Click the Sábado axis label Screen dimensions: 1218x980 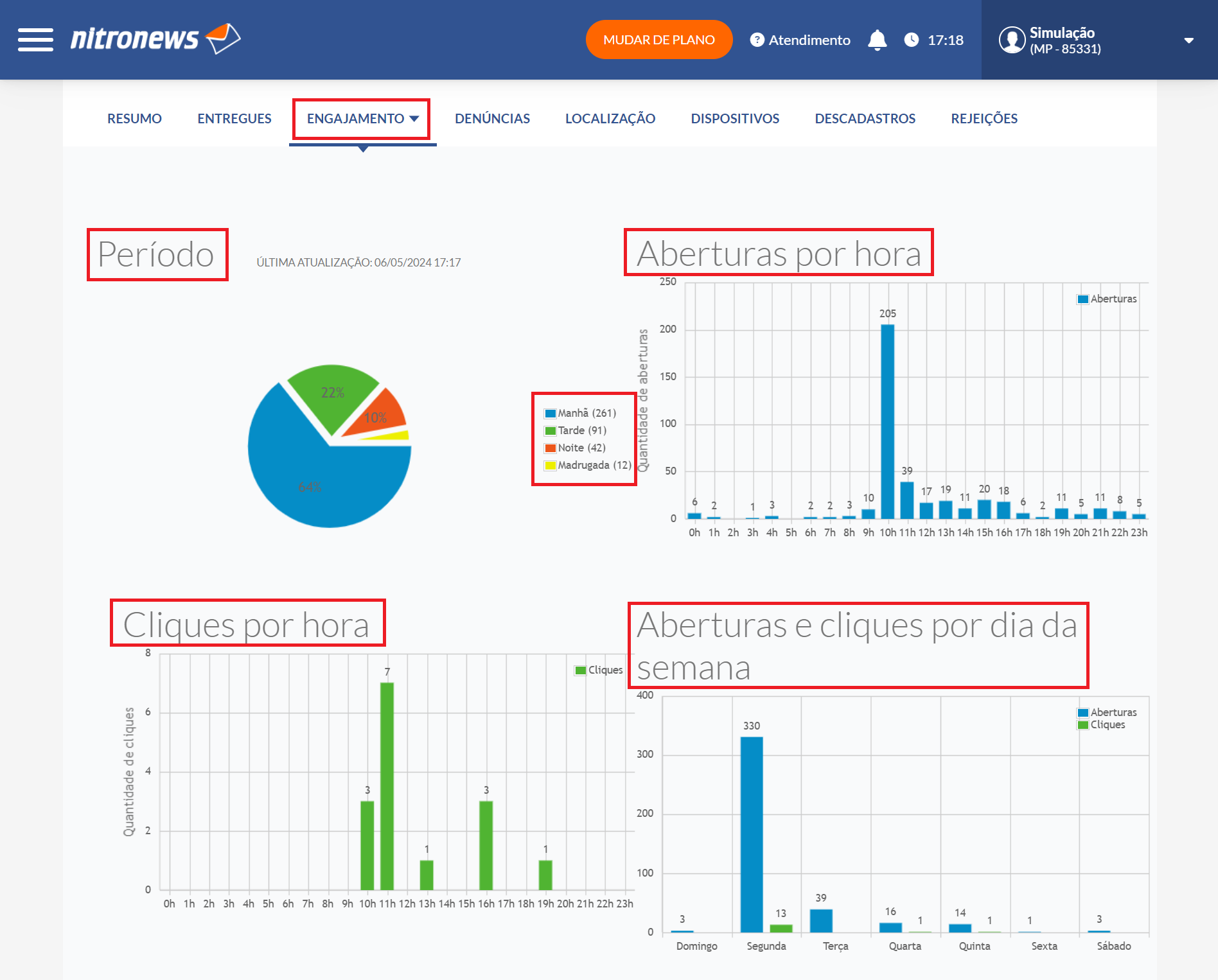tap(1114, 946)
